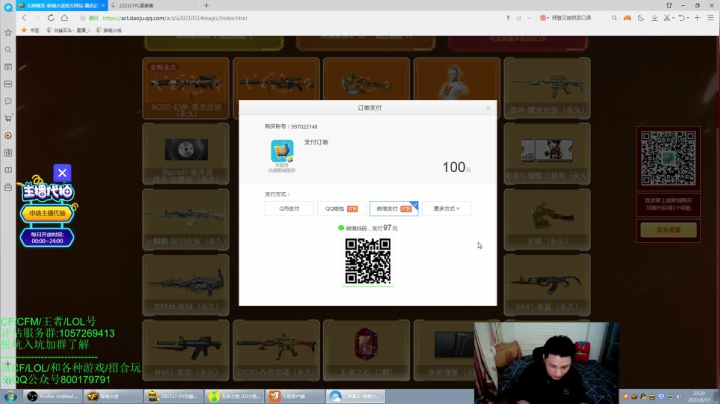Open the M4A1 (永久) item card
Image resolution: width=720 pixels, height=404 pixels.
tap(186, 350)
